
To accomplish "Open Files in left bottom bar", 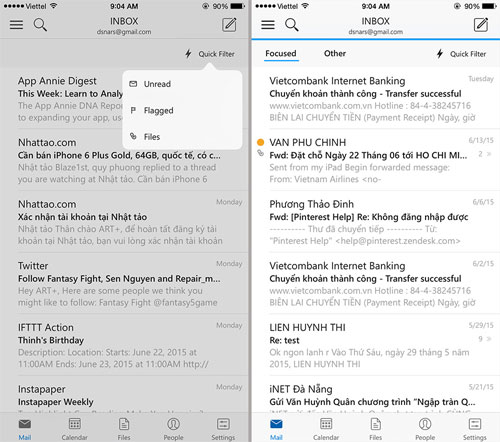I will 124,429.
